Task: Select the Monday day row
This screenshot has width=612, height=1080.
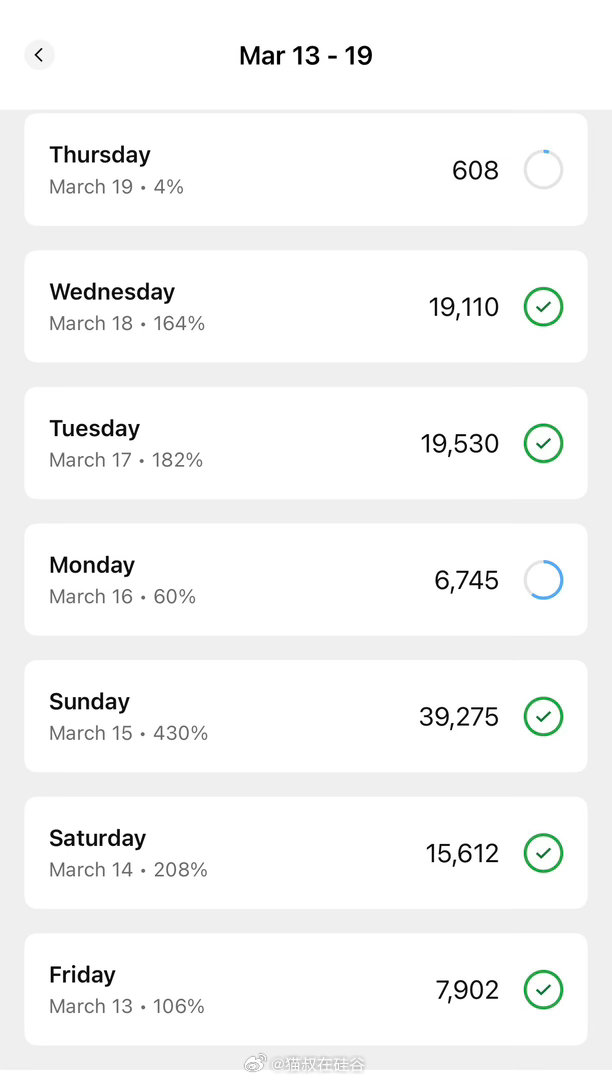Action: tap(250, 580)
